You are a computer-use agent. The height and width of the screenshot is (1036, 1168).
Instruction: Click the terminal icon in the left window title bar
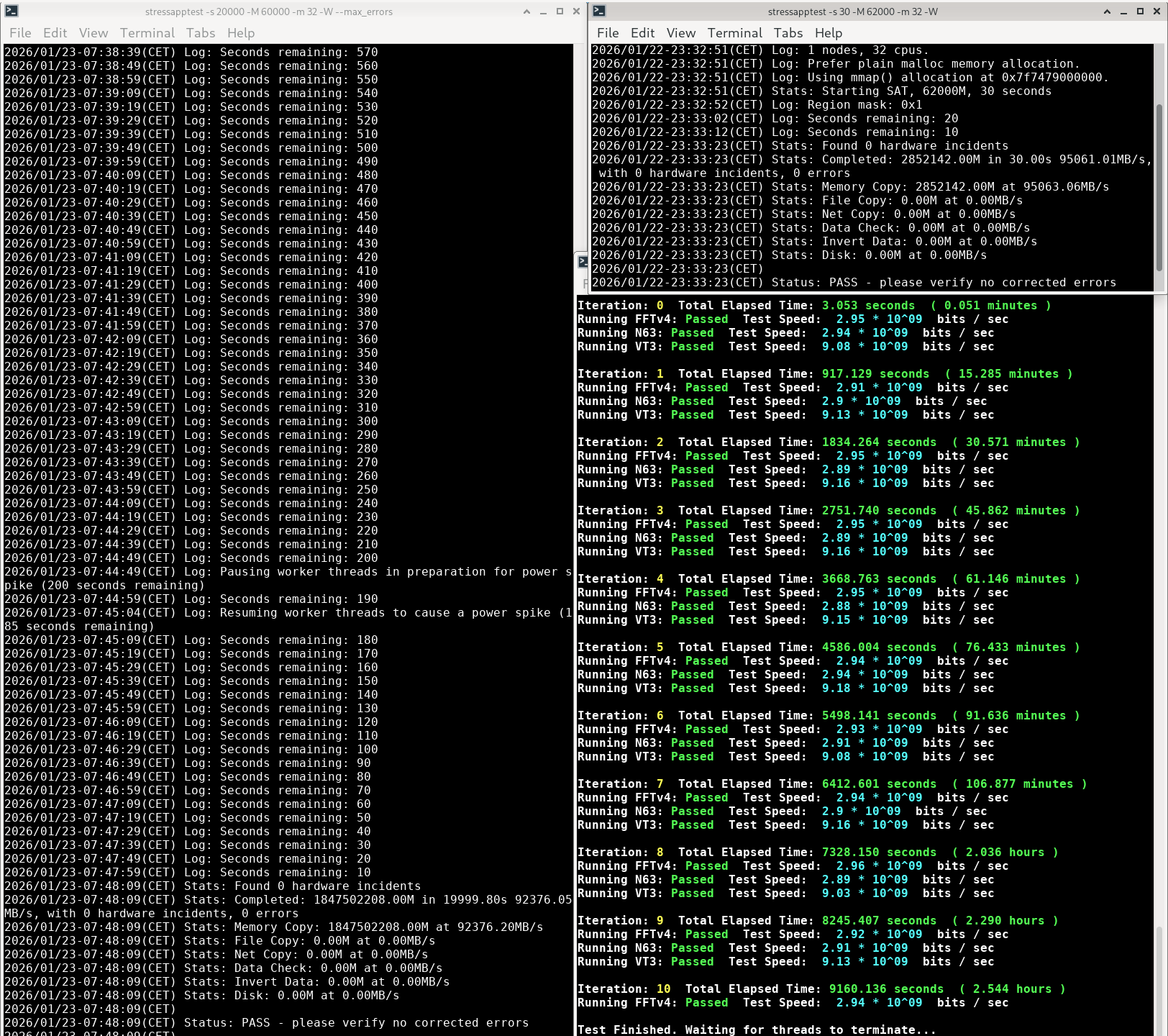(x=12, y=12)
